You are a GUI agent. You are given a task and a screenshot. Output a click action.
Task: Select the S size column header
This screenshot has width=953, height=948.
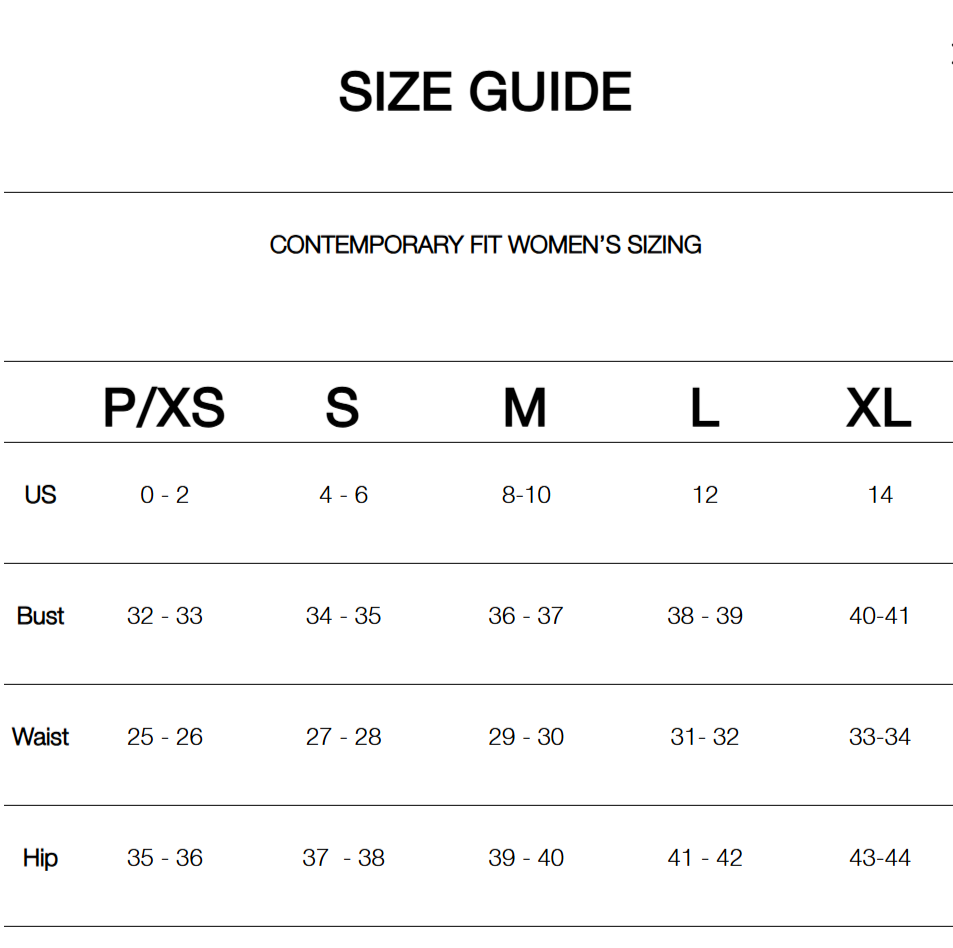tap(342, 408)
